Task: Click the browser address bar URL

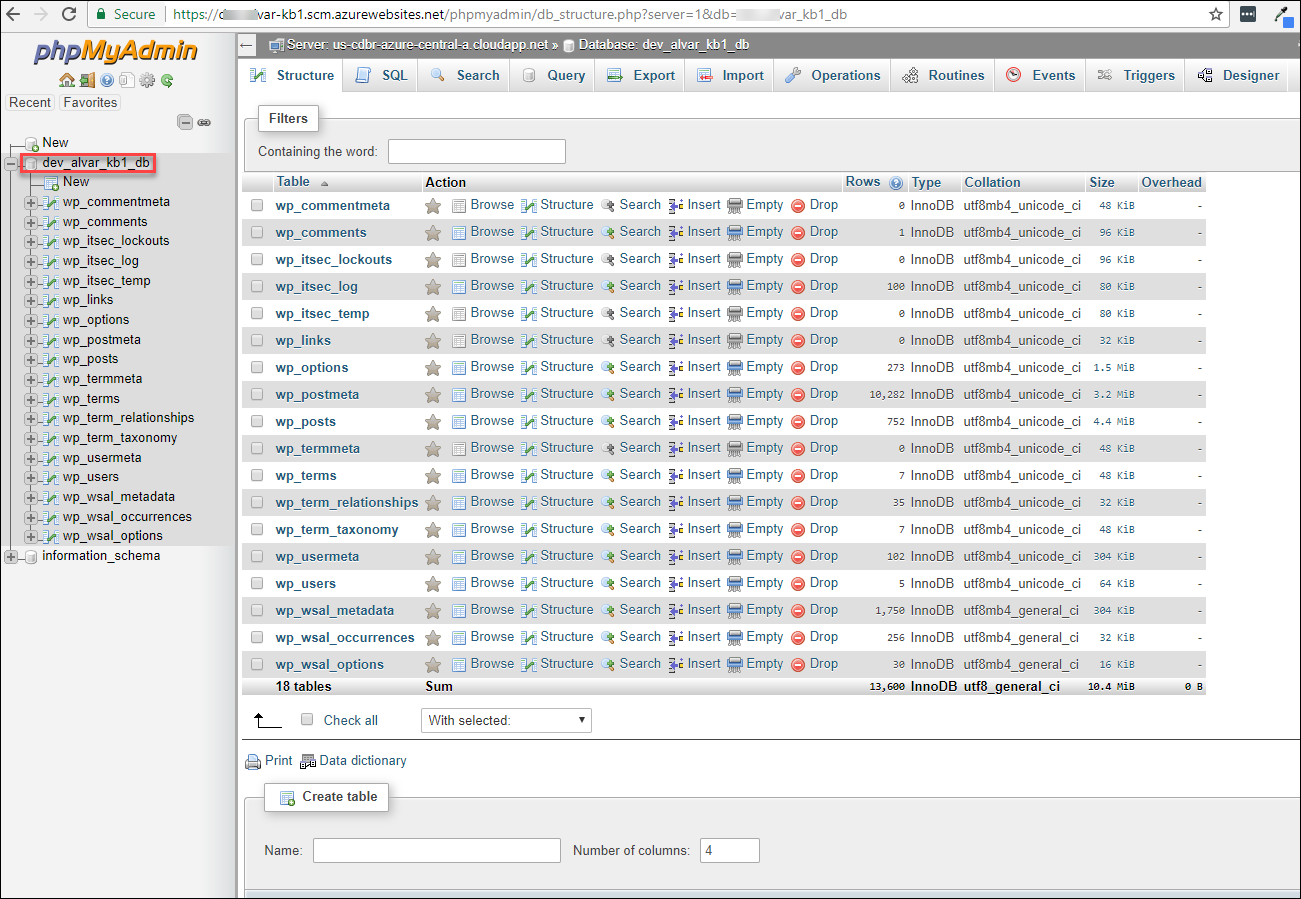Action: click(510, 15)
